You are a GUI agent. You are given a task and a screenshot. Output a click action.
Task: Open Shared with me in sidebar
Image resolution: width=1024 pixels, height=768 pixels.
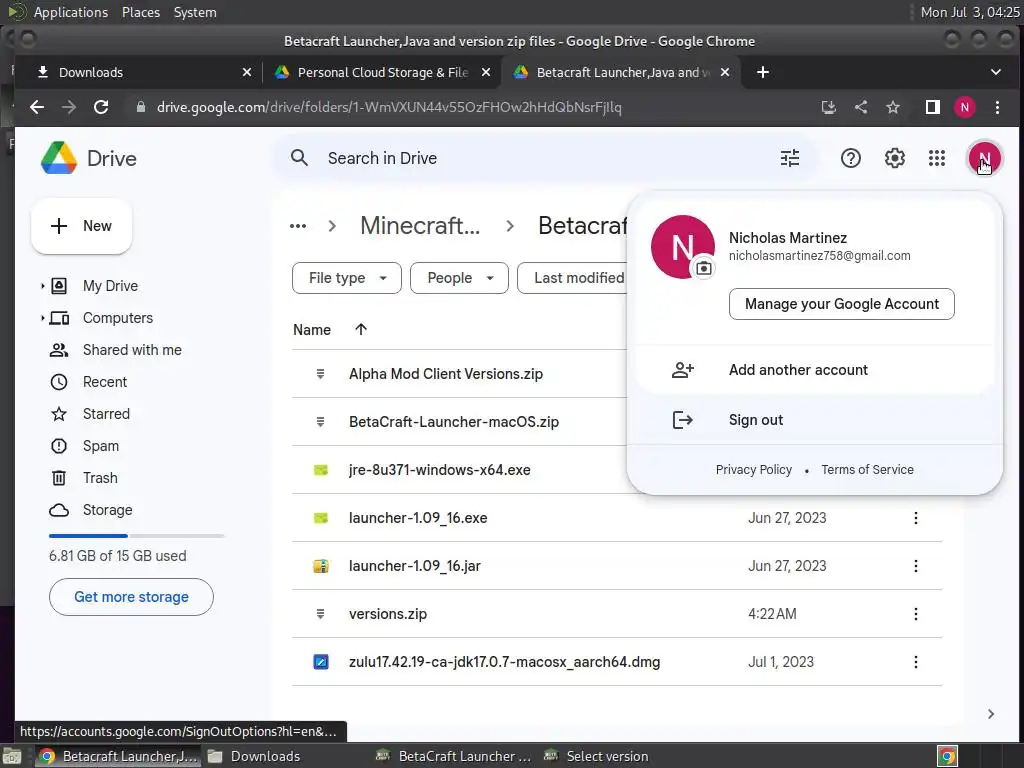coord(132,350)
